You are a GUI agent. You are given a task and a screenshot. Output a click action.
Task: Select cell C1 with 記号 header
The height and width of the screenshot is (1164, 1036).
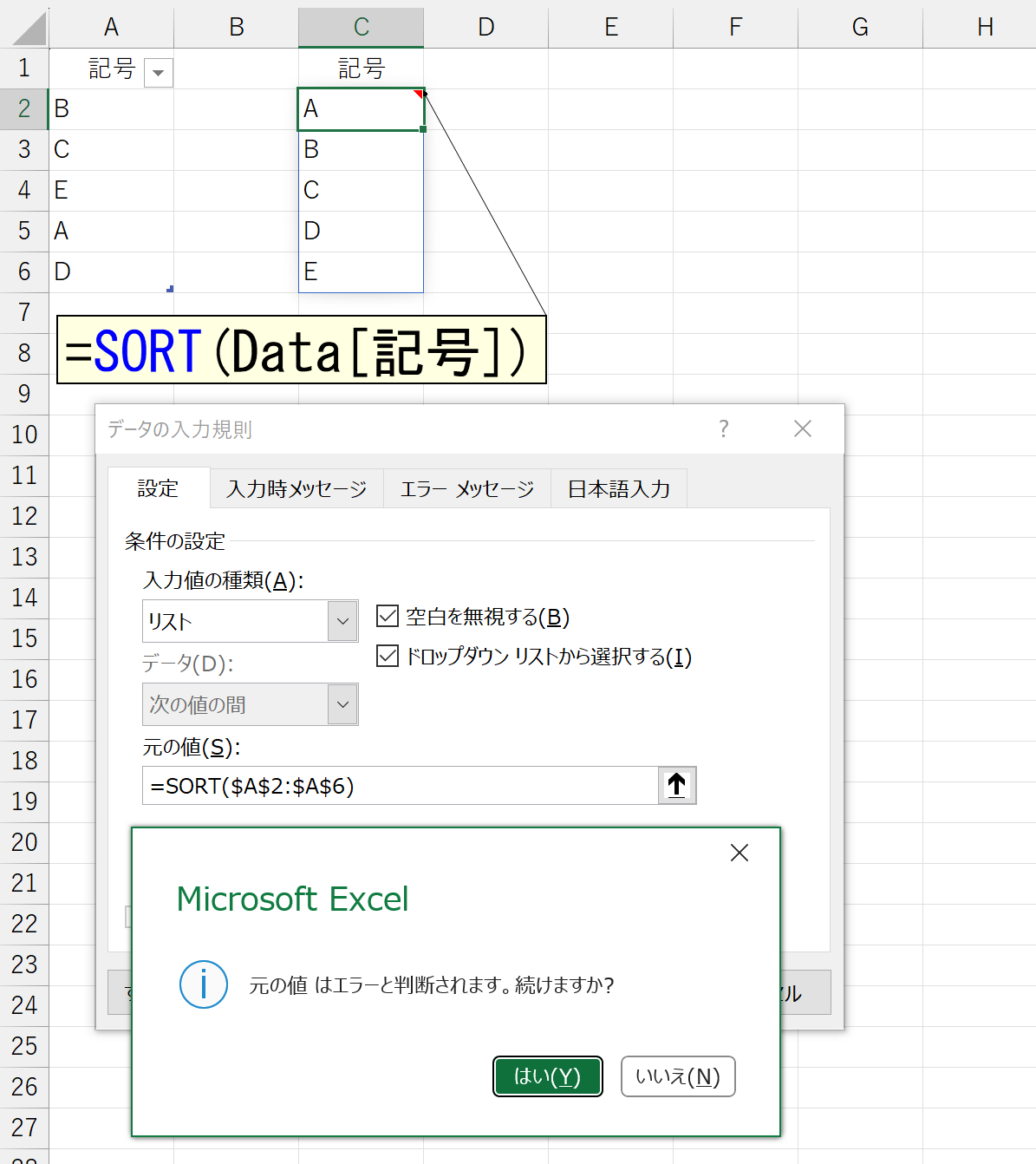[362, 69]
